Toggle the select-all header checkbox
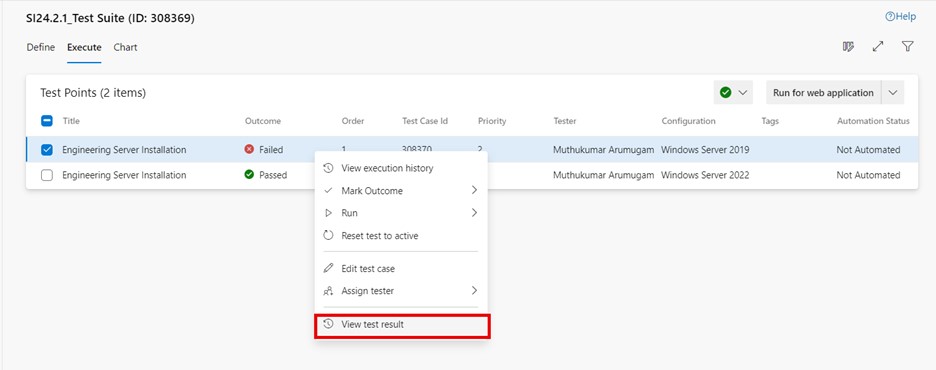Screen dimensions: 936x370 point(47,121)
